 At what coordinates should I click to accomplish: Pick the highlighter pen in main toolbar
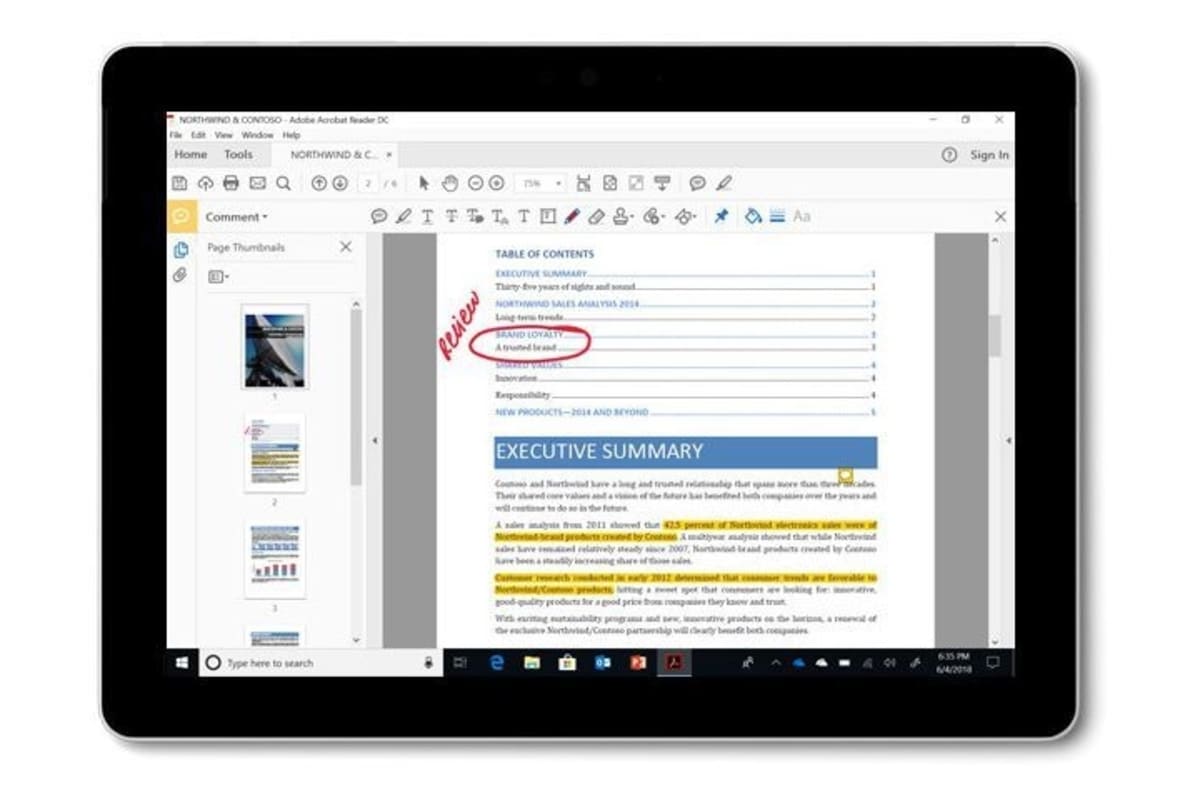pos(724,183)
